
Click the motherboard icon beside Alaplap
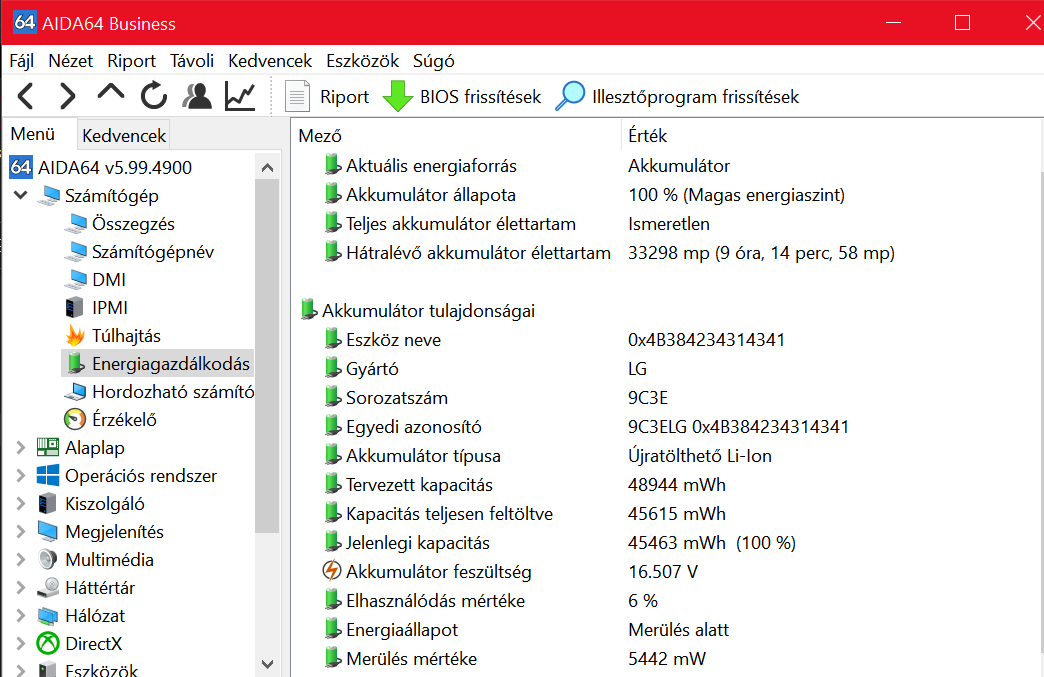pos(48,447)
